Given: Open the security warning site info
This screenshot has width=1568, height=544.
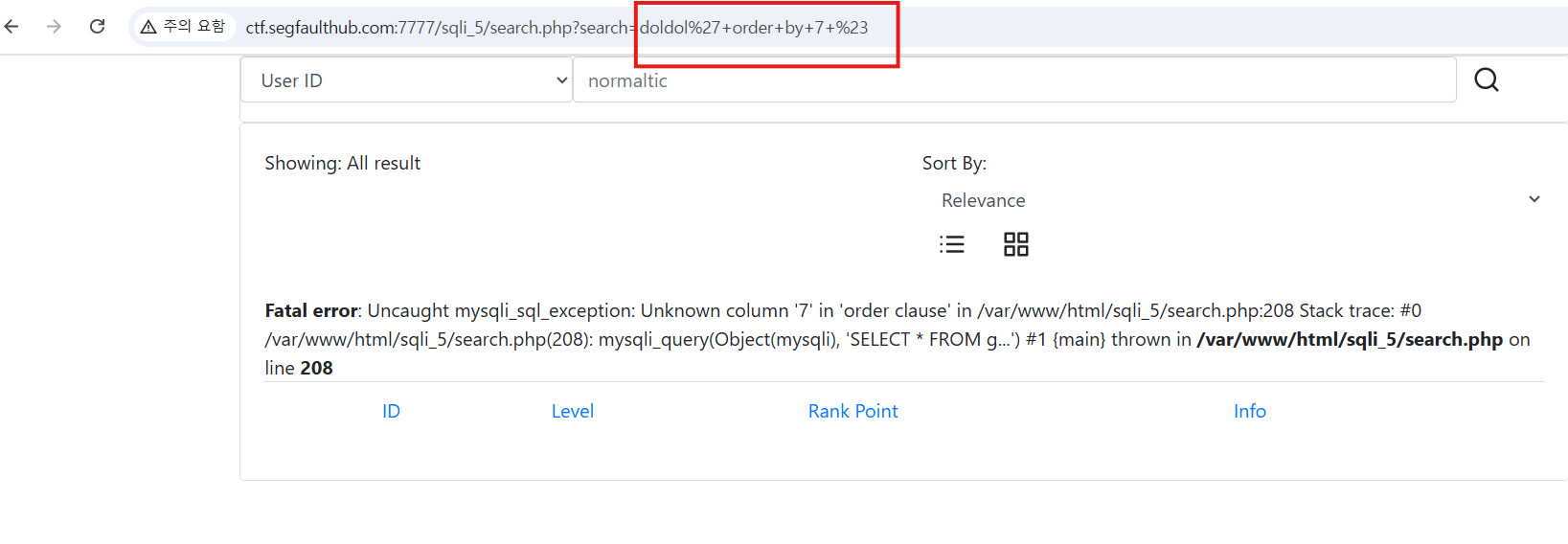Looking at the screenshot, I should coord(183,27).
